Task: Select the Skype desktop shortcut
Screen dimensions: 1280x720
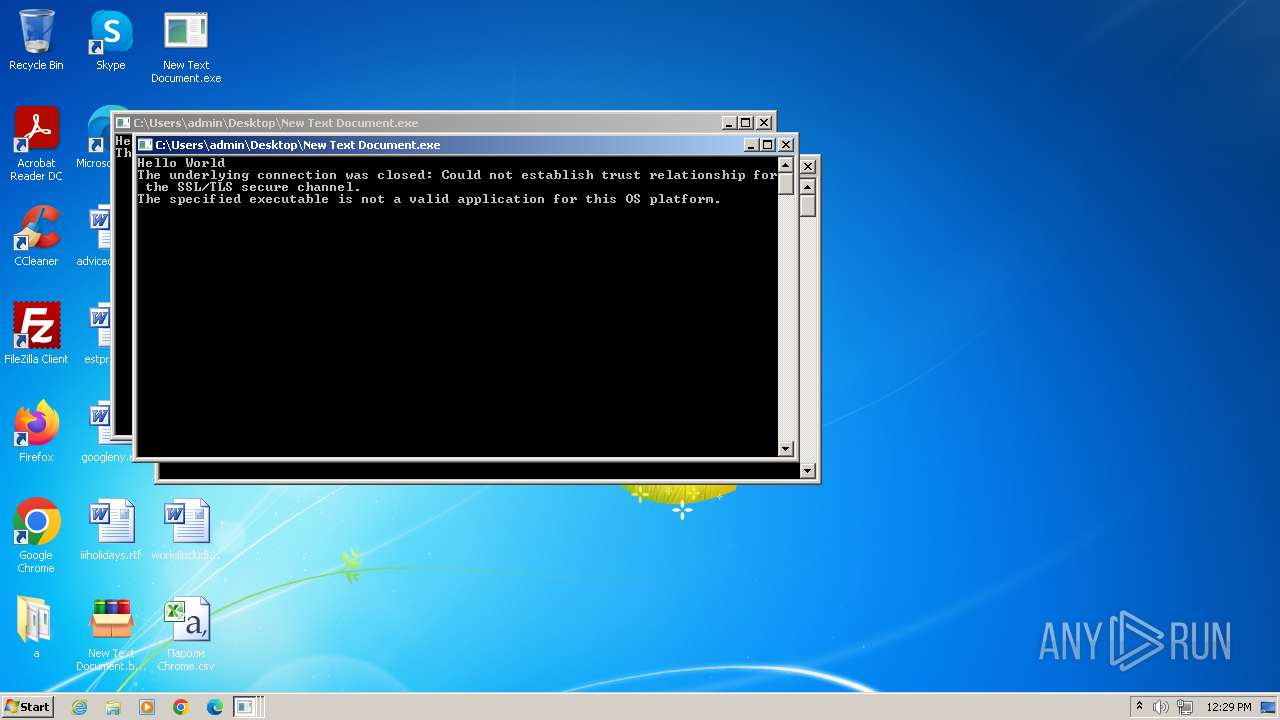Action: (110, 40)
